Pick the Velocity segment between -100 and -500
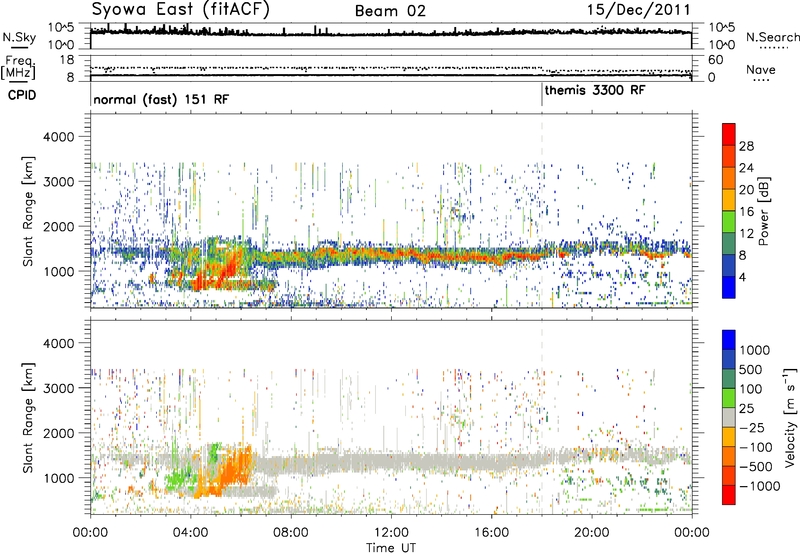Screen dimensions: 800x554 729,456
